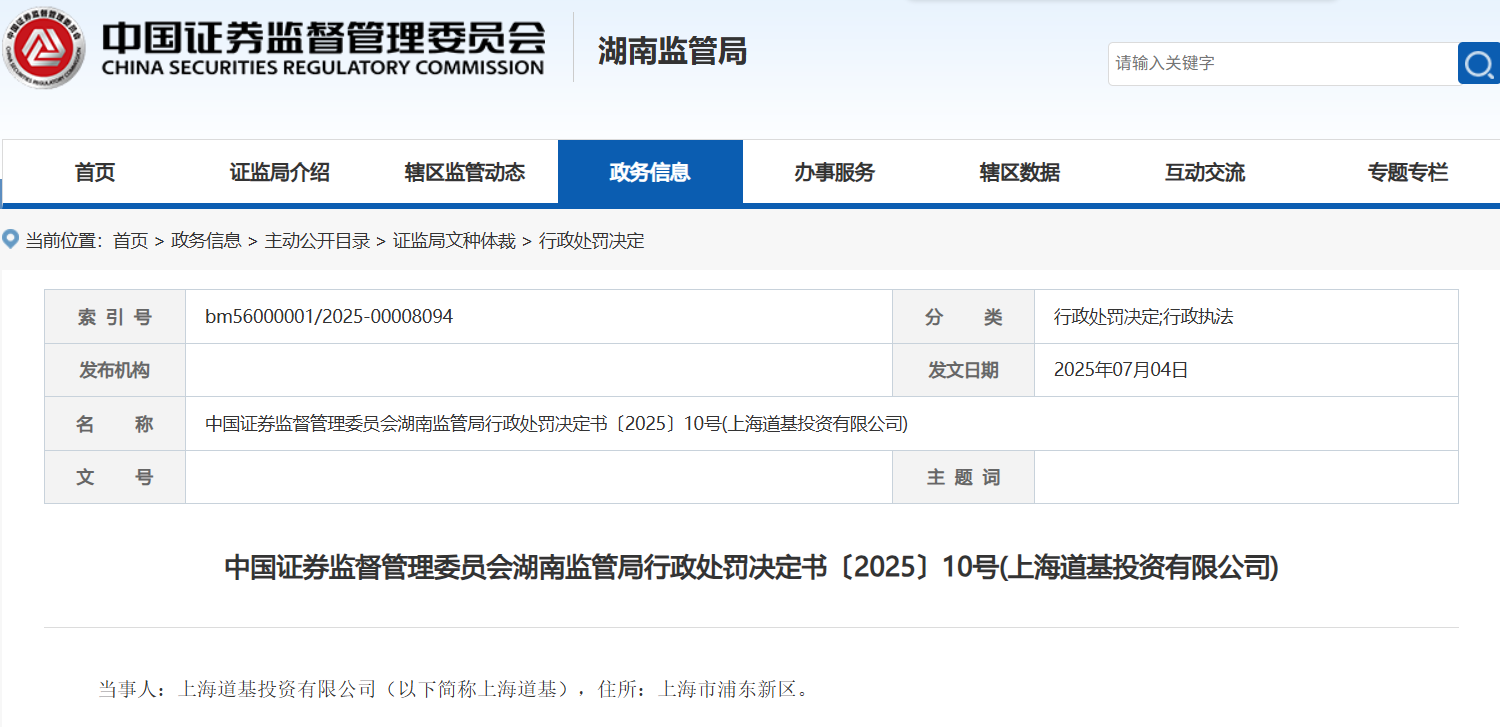Go to 行政处罚决定 in the breadcrumb
The image size is (1500, 727).
pos(592,241)
